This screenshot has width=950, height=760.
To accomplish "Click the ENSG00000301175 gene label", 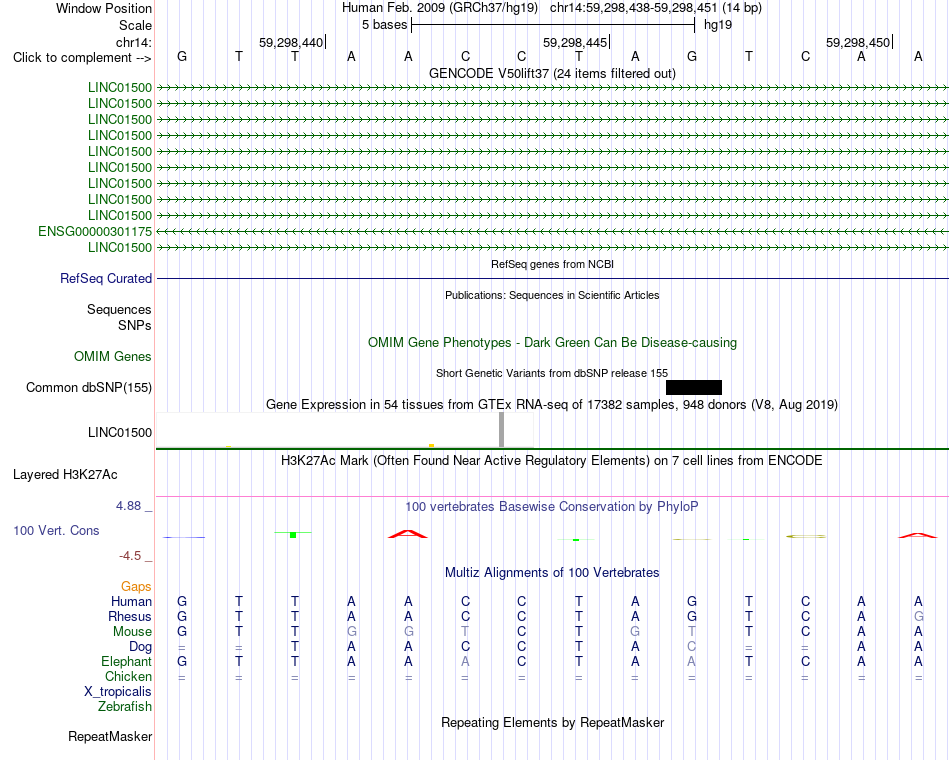I will (x=95, y=232).
